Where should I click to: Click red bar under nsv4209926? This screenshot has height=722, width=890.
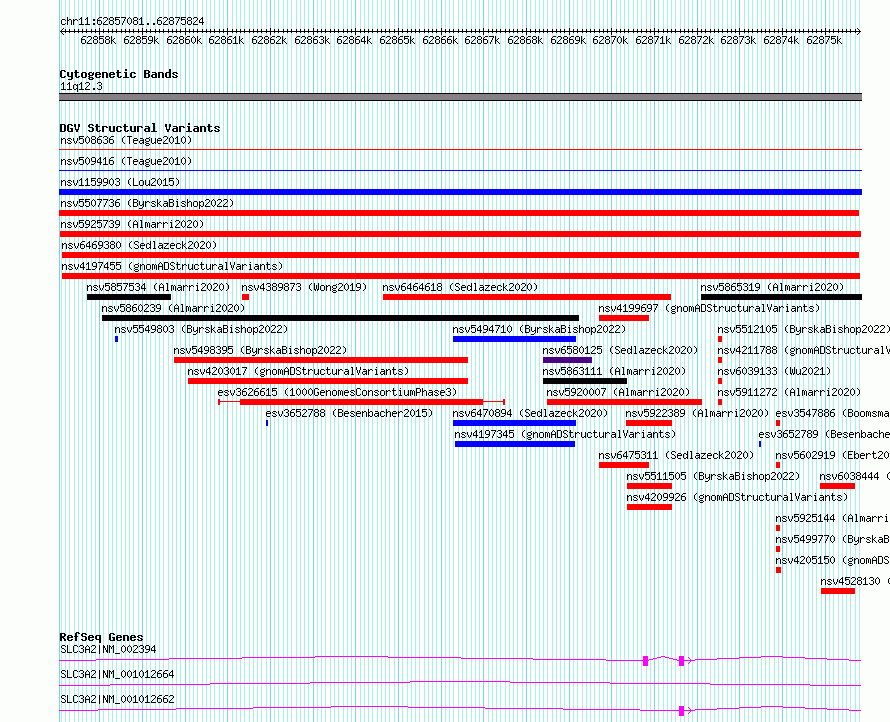(x=649, y=507)
